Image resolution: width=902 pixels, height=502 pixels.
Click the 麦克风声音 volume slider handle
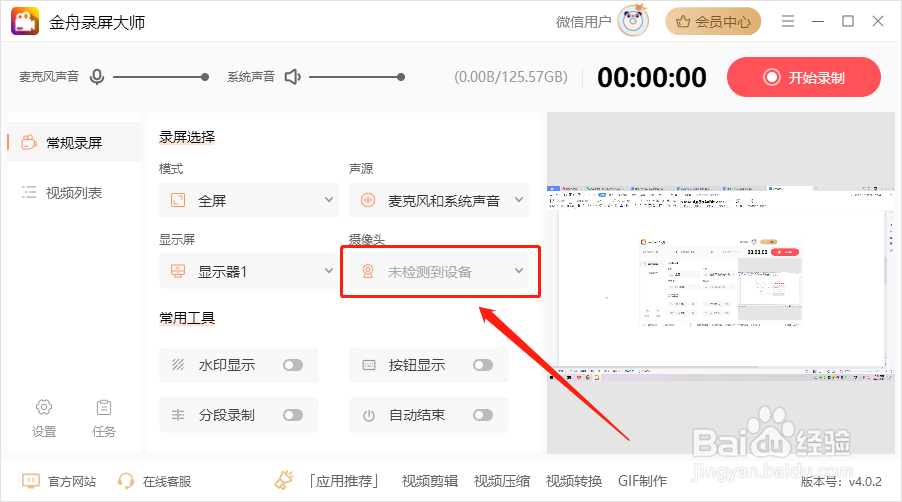pyautogui.click(x=205, y=77)
